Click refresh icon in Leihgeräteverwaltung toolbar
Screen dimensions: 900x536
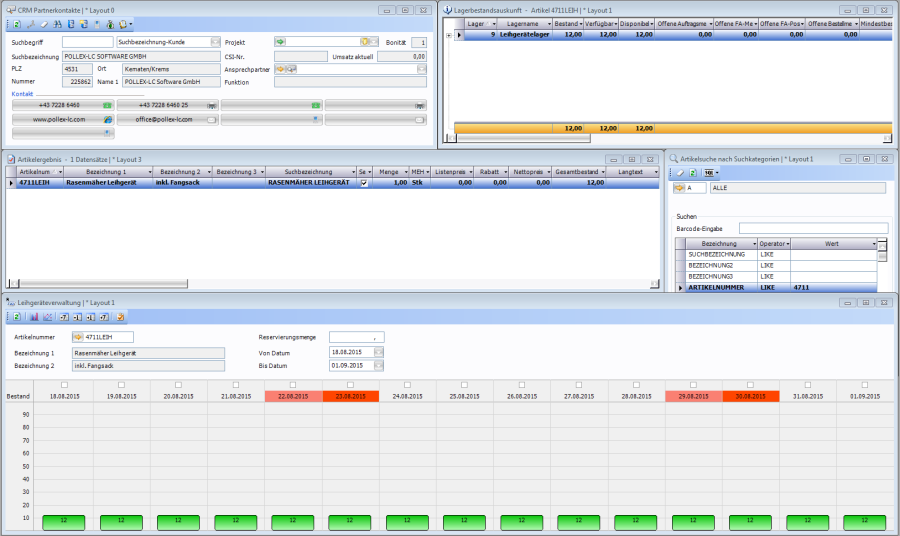click(x=19, y=317)
